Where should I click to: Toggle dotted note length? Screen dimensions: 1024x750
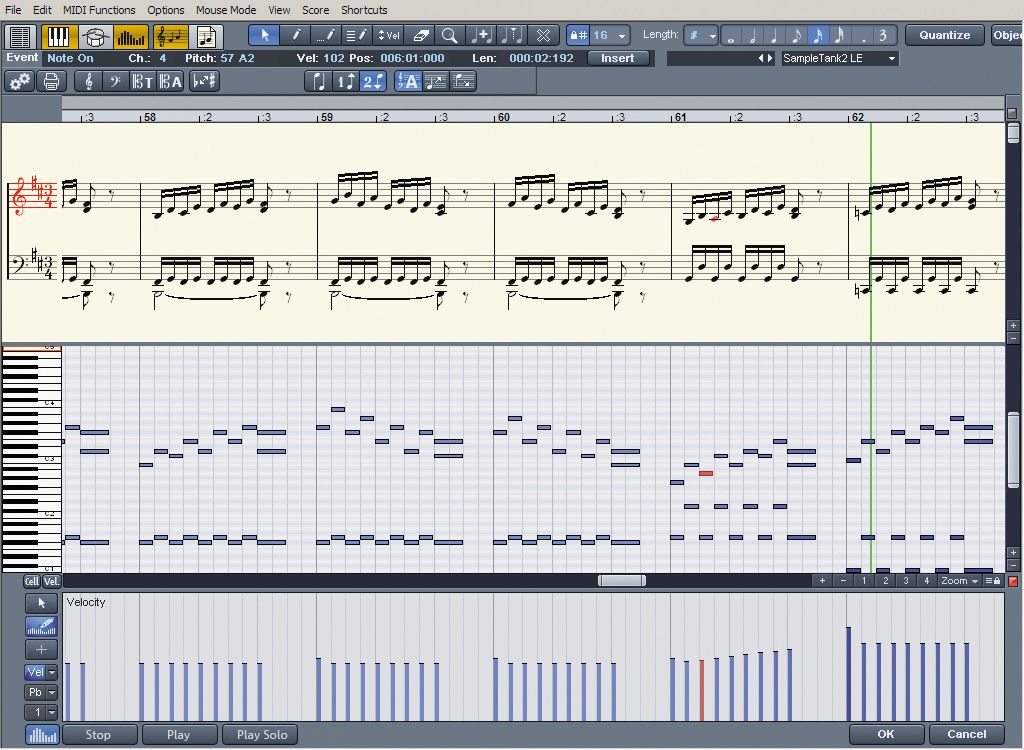coord(863,35)
